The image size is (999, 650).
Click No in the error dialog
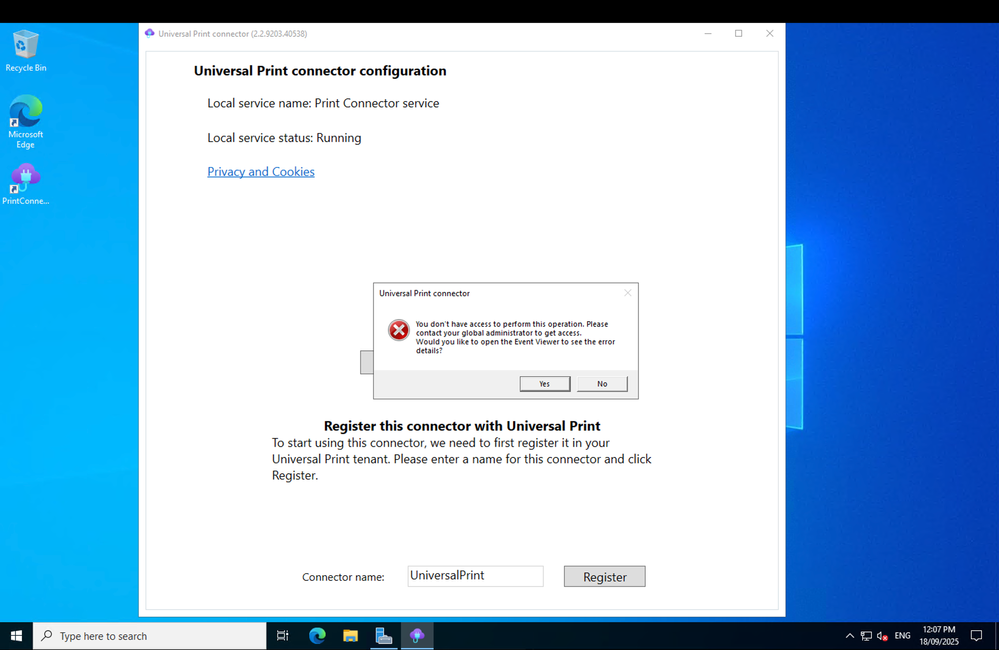coord(602,384)
